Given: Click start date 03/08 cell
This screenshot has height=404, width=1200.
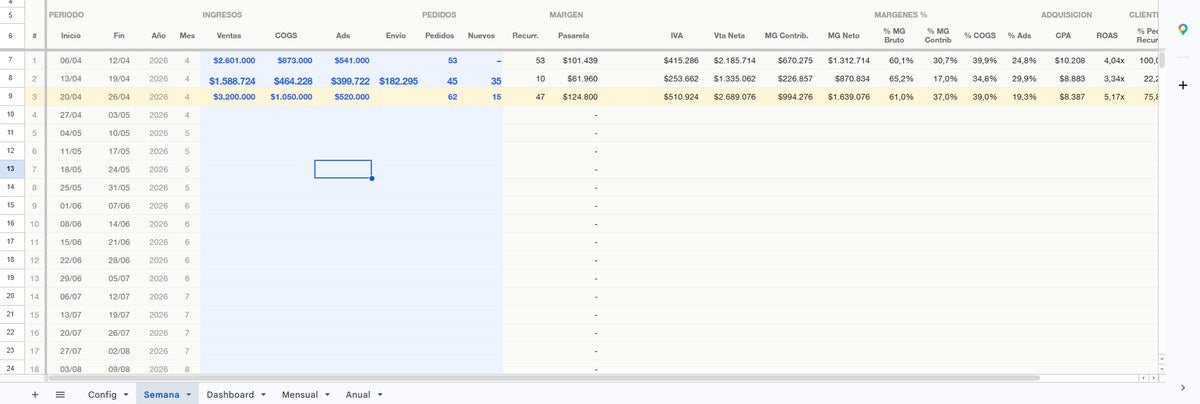Looking at the screenshot, I should point(70,368).
